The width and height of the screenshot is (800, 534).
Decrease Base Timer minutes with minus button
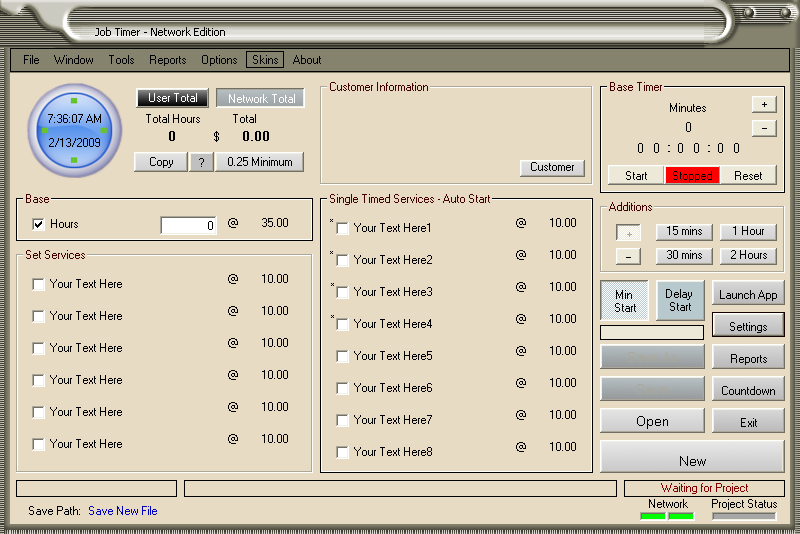click(x=764, y=128)
